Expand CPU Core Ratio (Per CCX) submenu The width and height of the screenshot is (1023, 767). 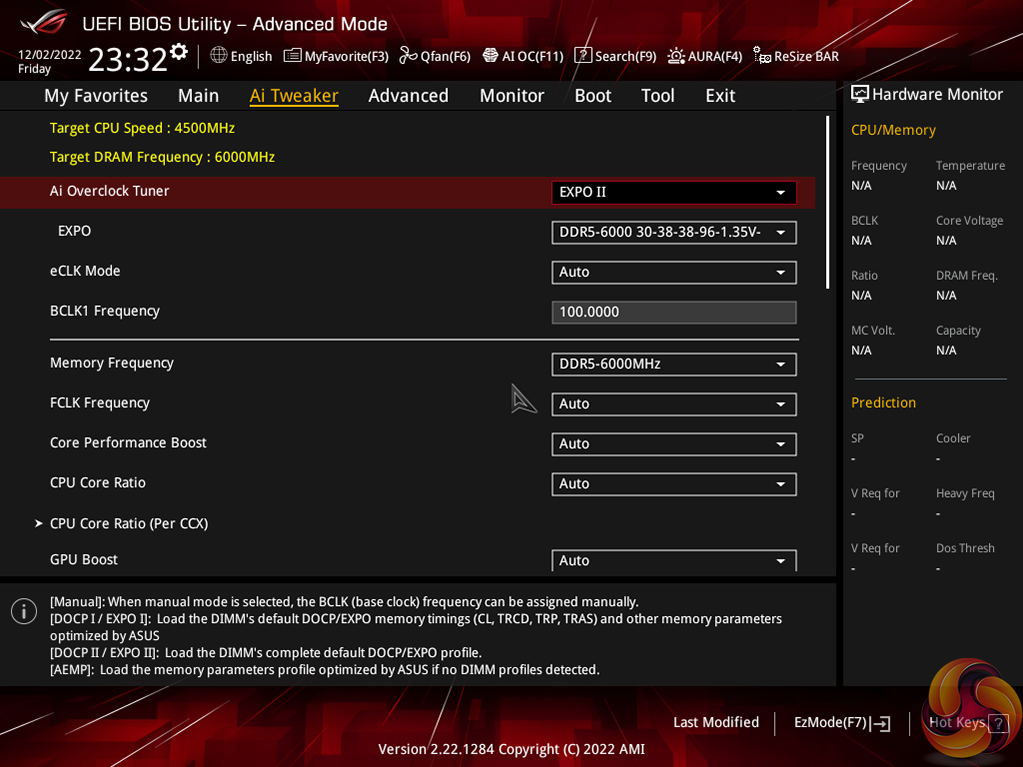click(129, 523)
